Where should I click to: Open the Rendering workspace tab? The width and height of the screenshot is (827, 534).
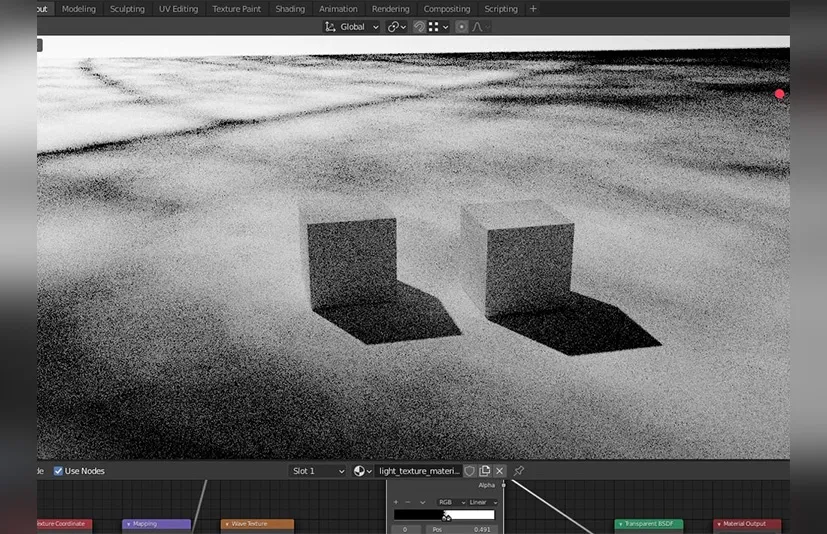(390, 9)
